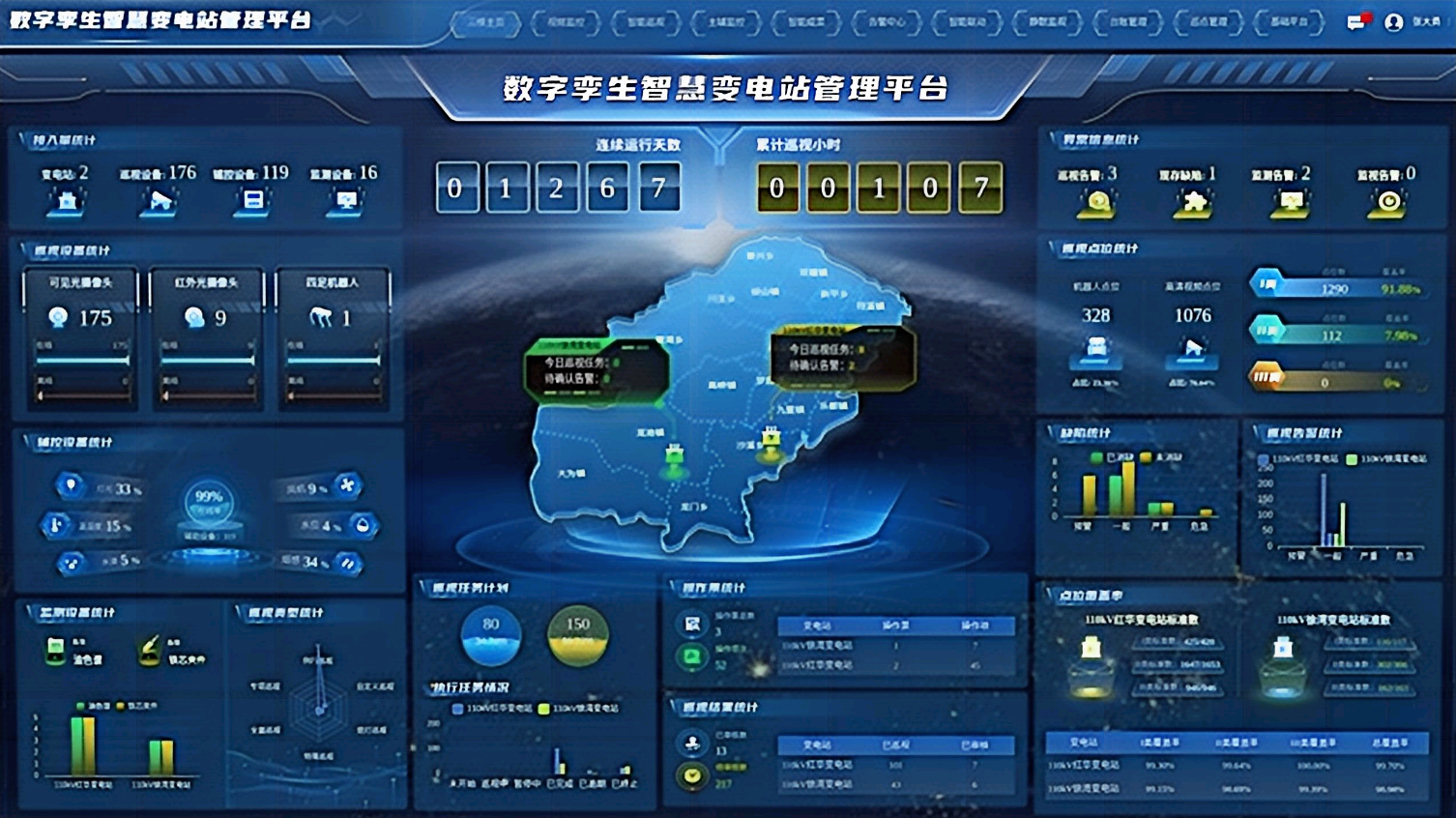This screenshot has height=818, width=1456.
Task: Open the 告警中心 navigation tab
Action: [887, 21]
